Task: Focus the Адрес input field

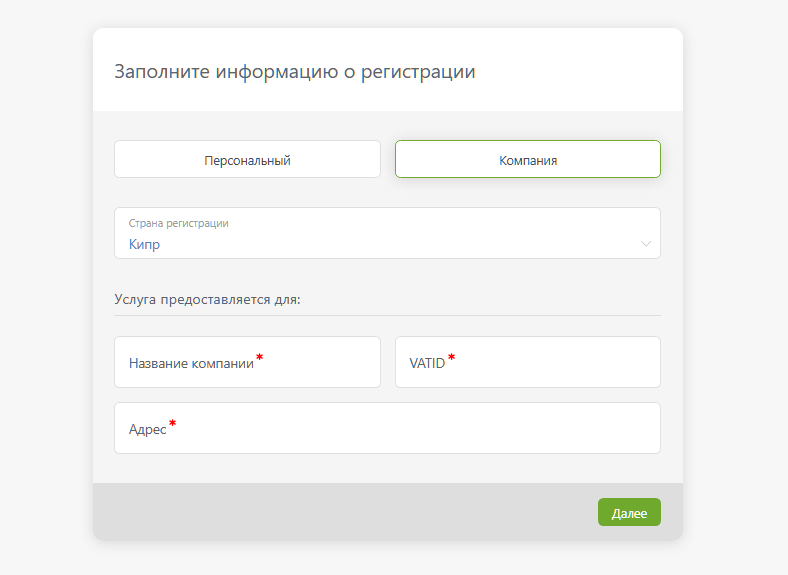Action: pos(387,428)
